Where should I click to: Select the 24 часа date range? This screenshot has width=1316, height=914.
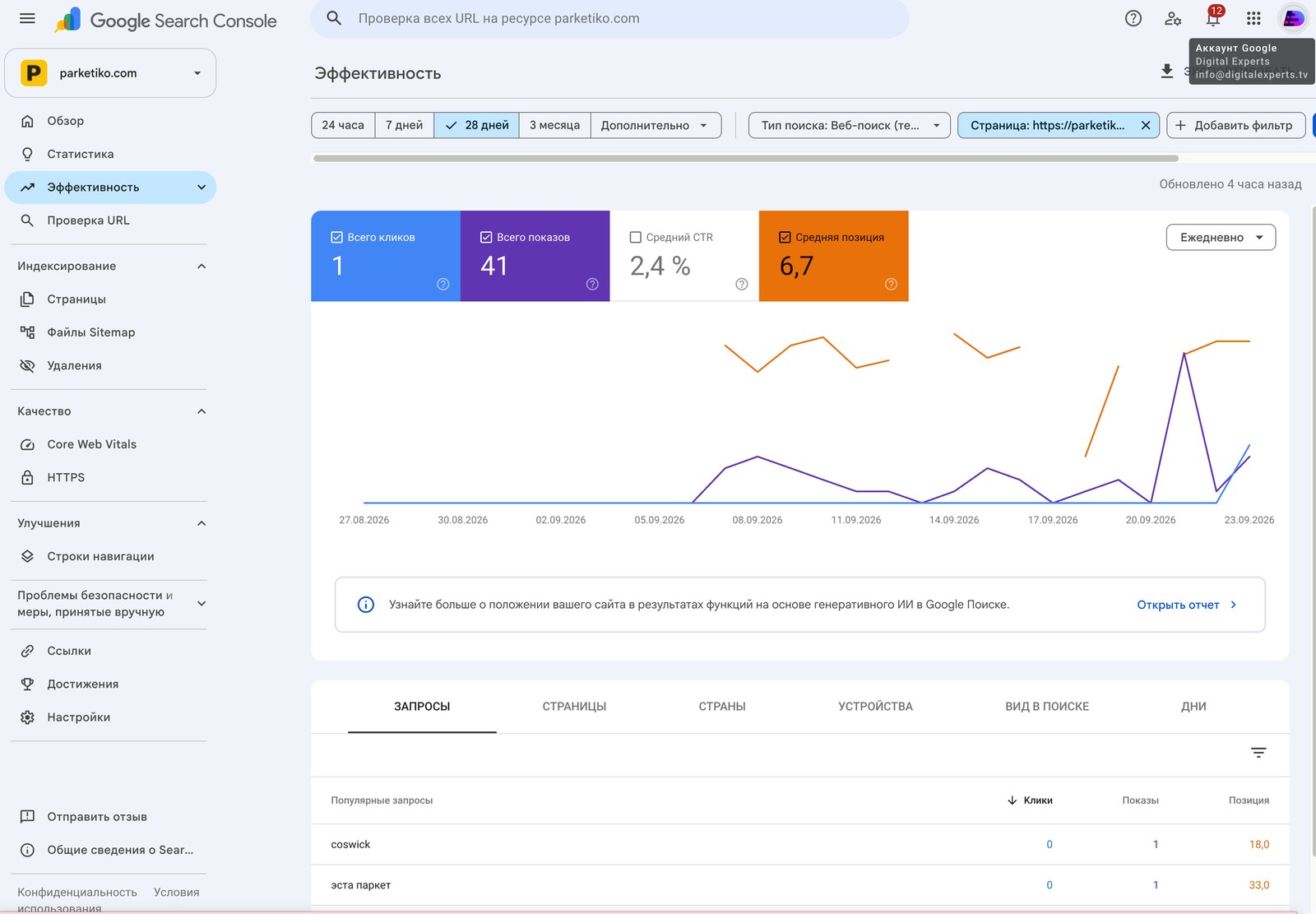343,125
